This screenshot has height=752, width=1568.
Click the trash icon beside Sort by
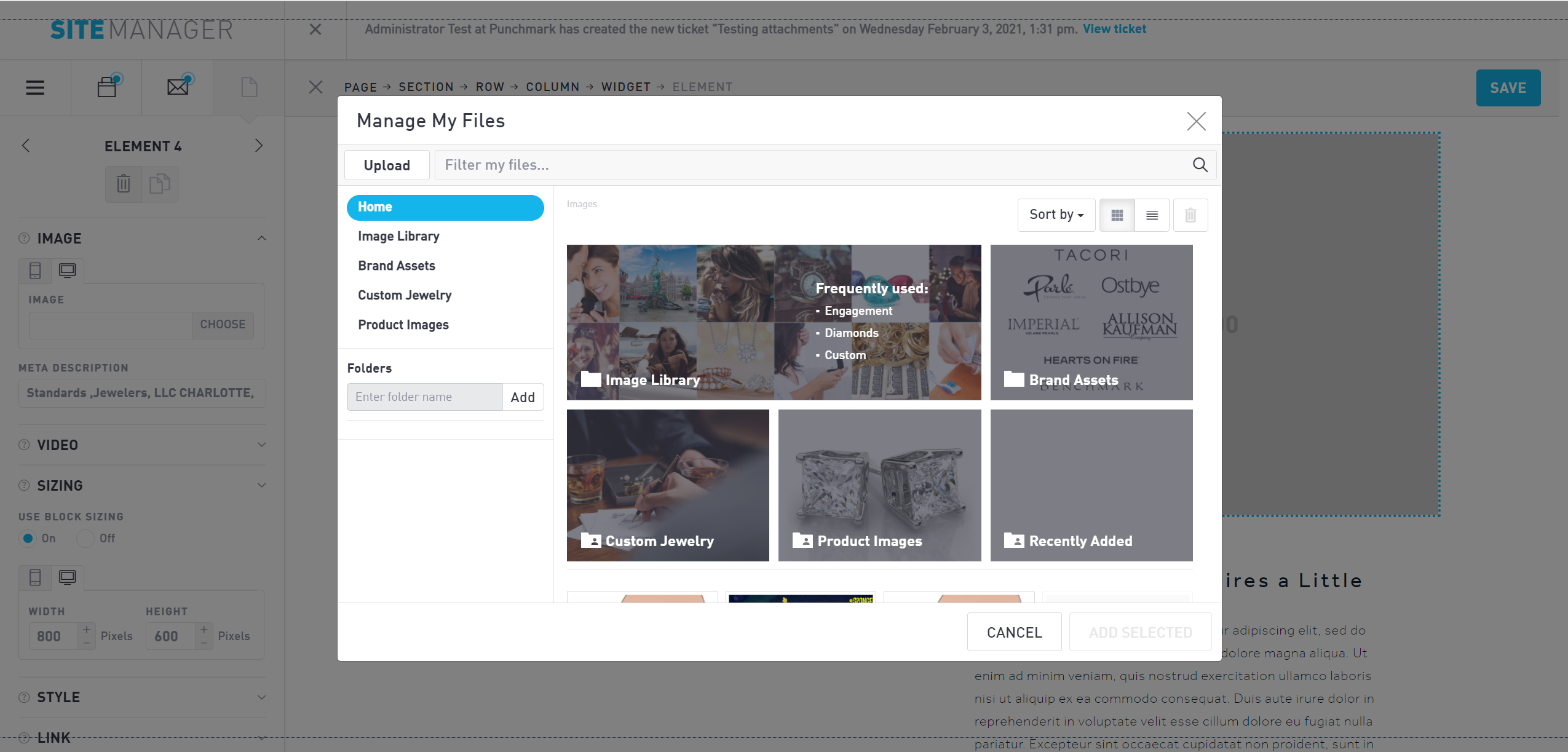pos(1190,215)
